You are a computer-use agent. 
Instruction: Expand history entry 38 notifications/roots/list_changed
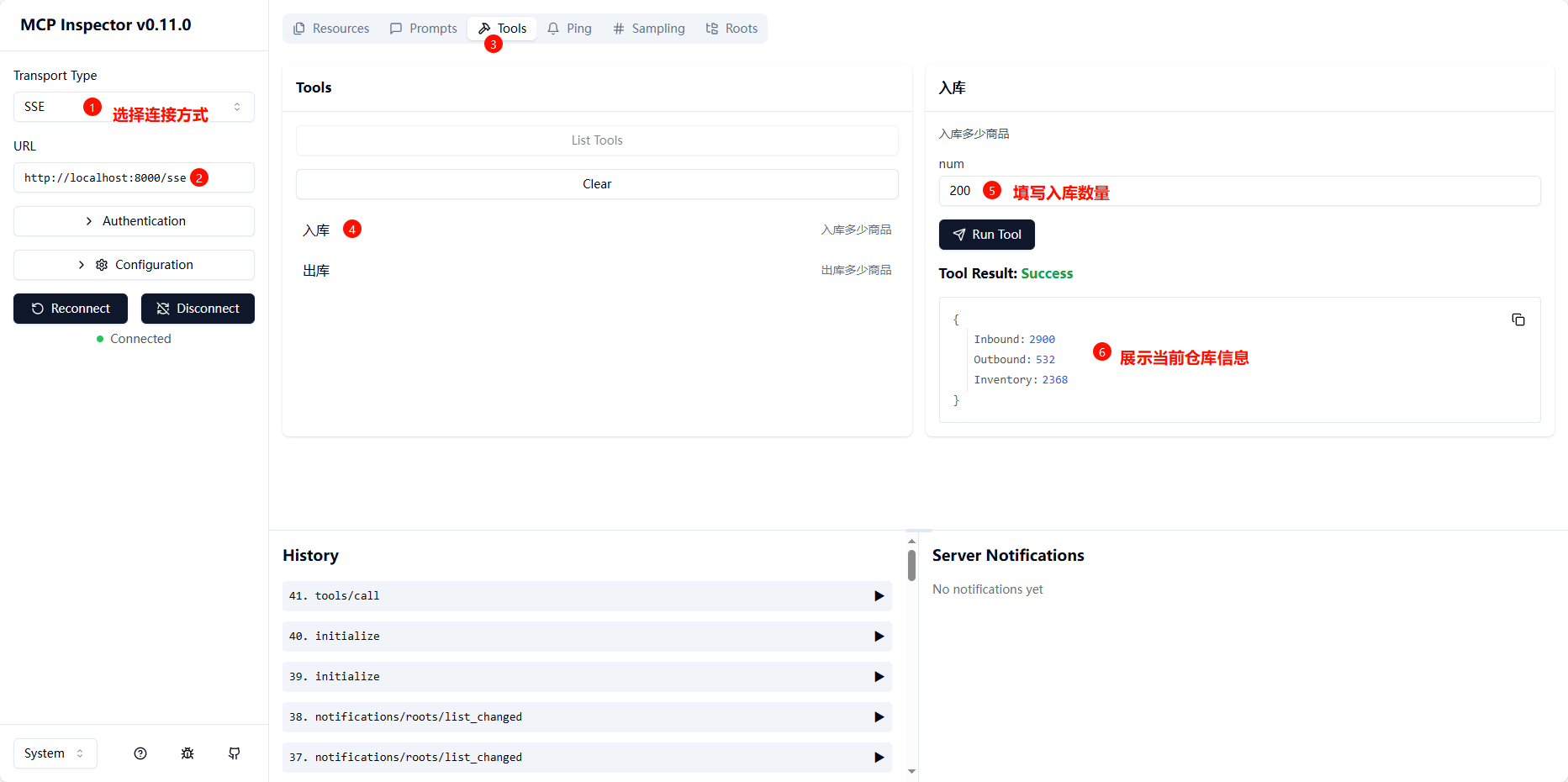pyautogui.click(x=587, y=717)
